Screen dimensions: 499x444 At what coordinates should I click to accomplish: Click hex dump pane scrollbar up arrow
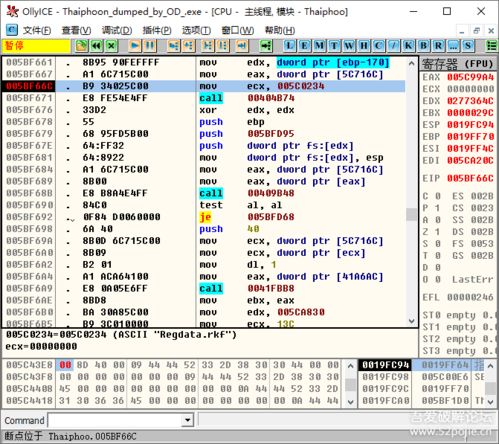(350, 366)
